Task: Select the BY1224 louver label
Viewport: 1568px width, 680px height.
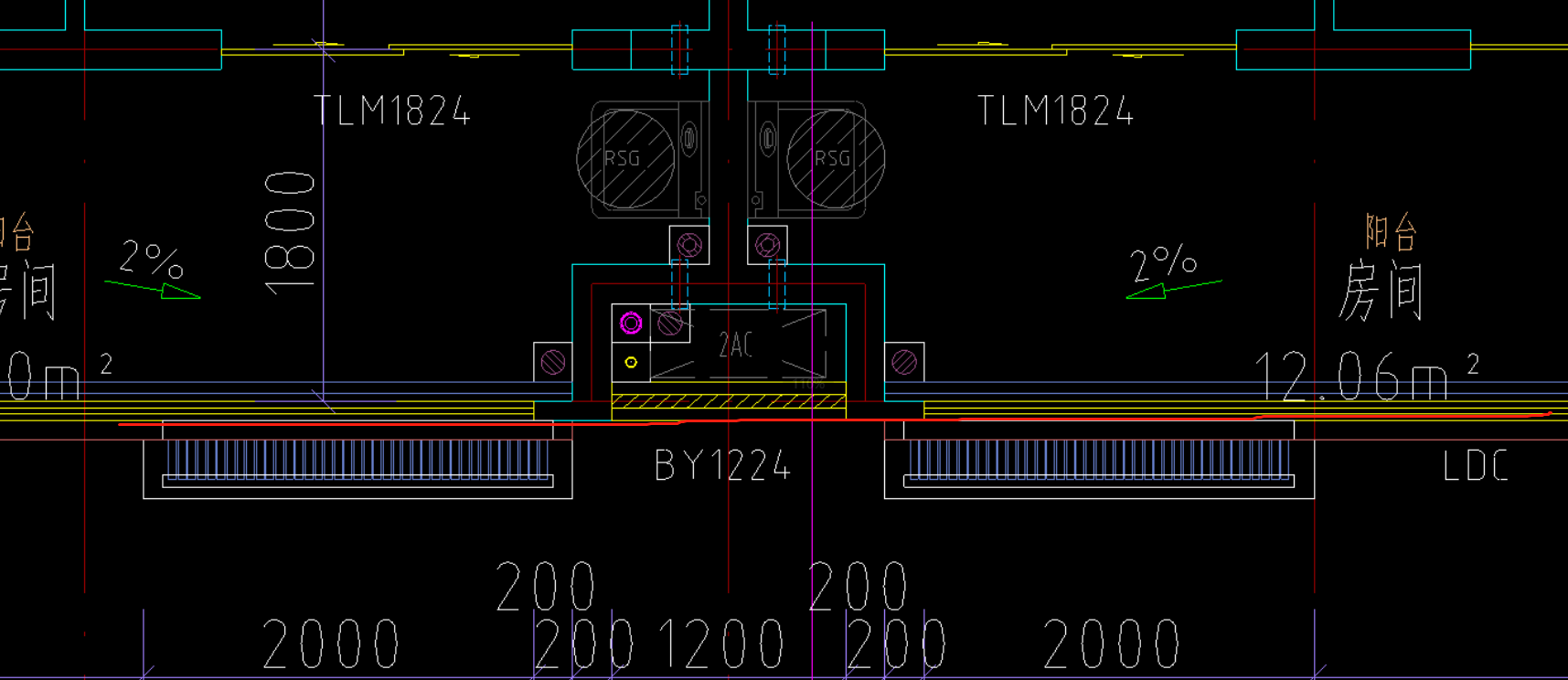Action: 722,466
